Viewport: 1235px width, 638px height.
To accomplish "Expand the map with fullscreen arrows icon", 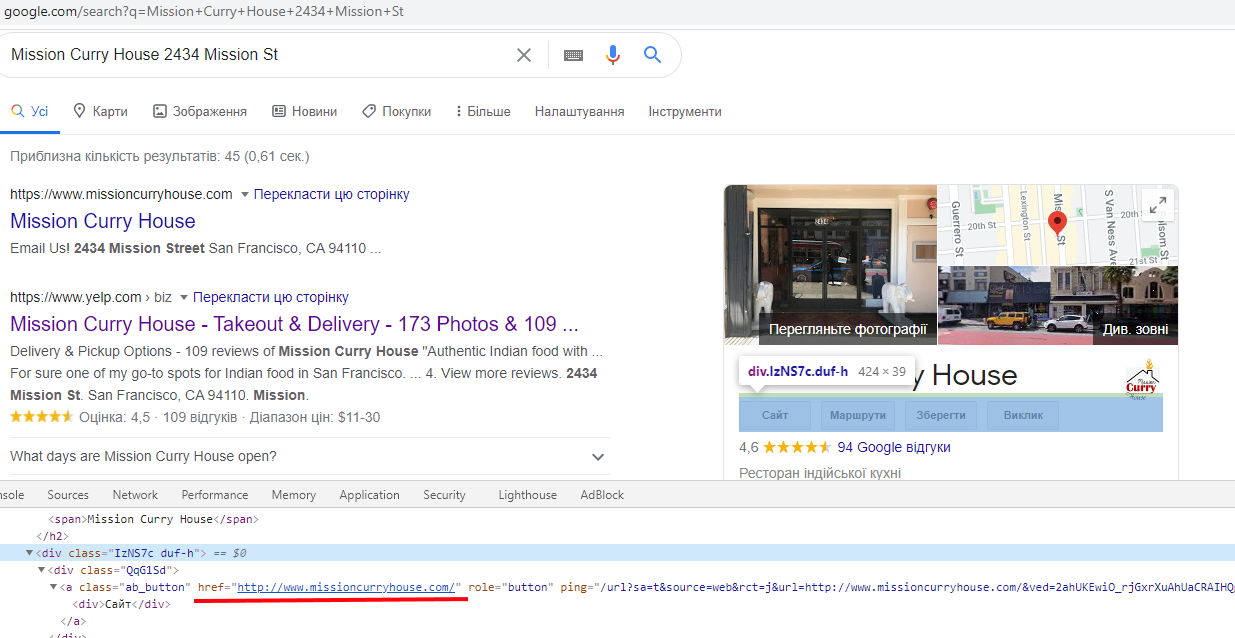I will click(x=1157, y=205).
